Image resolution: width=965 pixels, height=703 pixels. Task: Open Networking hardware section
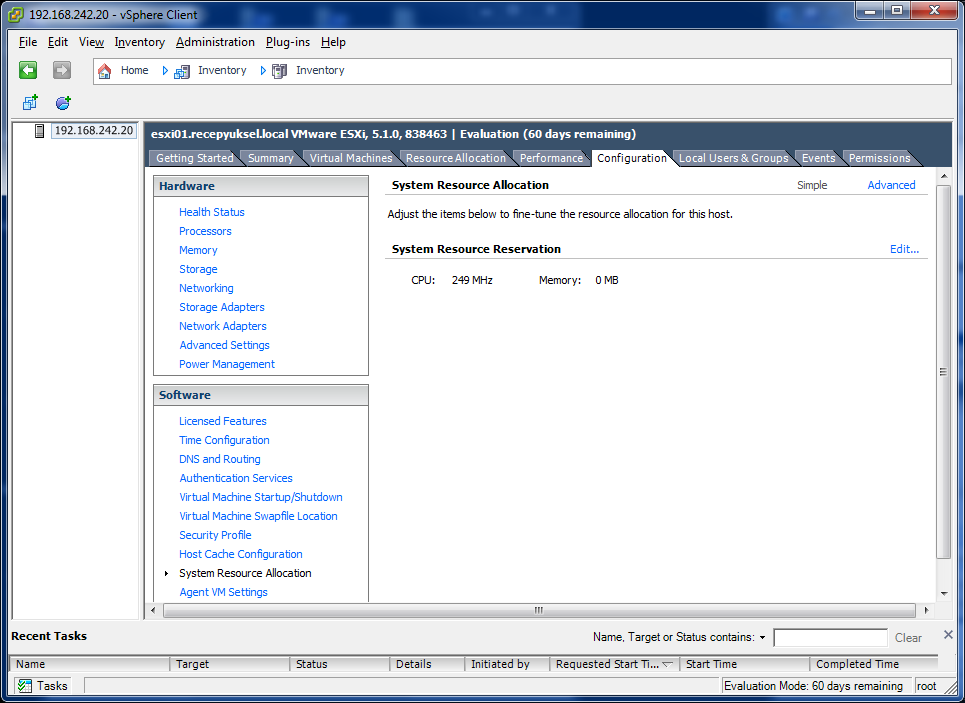click(x=206, y=288)
